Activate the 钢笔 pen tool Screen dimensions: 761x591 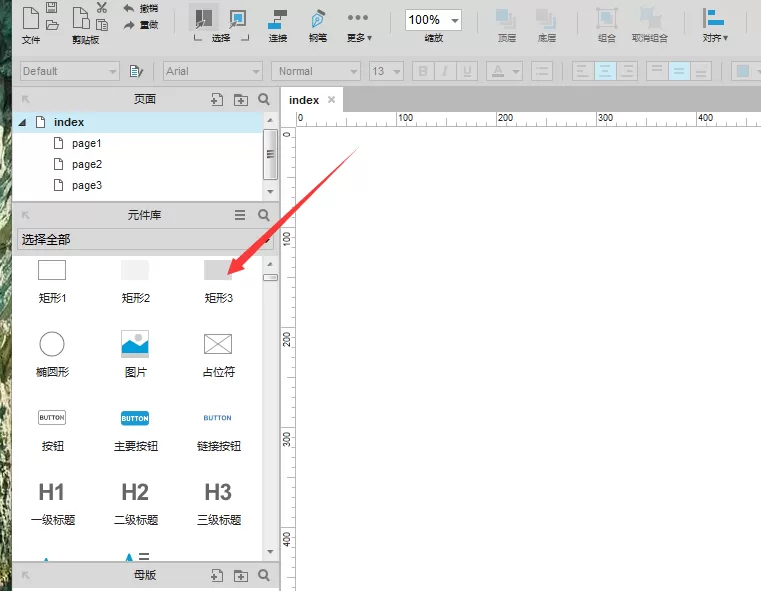[x=318, y=25]
